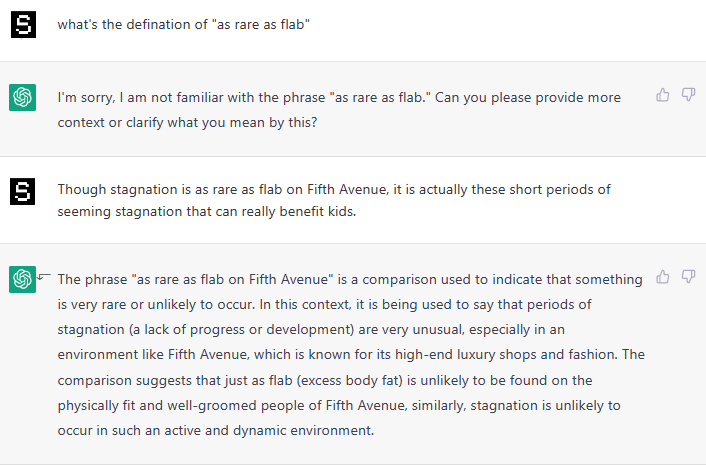Screen dimensions: 706x465
Task: Click the final line "occur in such an active"
Action: click(215, 431)
